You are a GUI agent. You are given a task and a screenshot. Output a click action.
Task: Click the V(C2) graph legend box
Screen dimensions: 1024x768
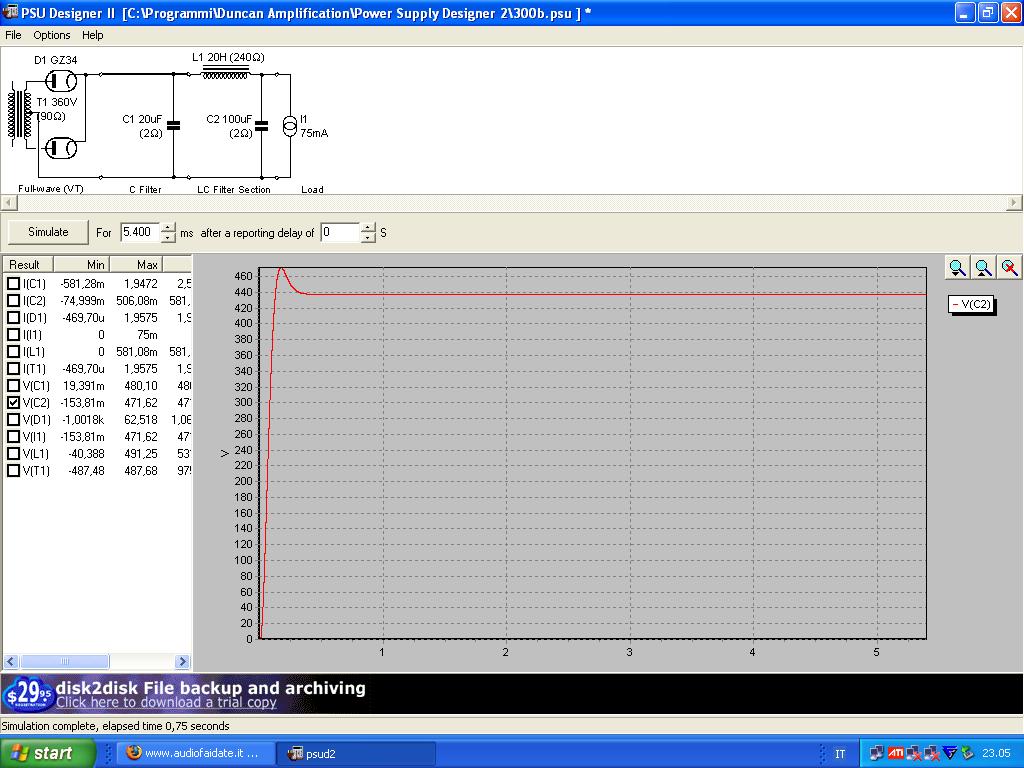[x=971, y=304]
